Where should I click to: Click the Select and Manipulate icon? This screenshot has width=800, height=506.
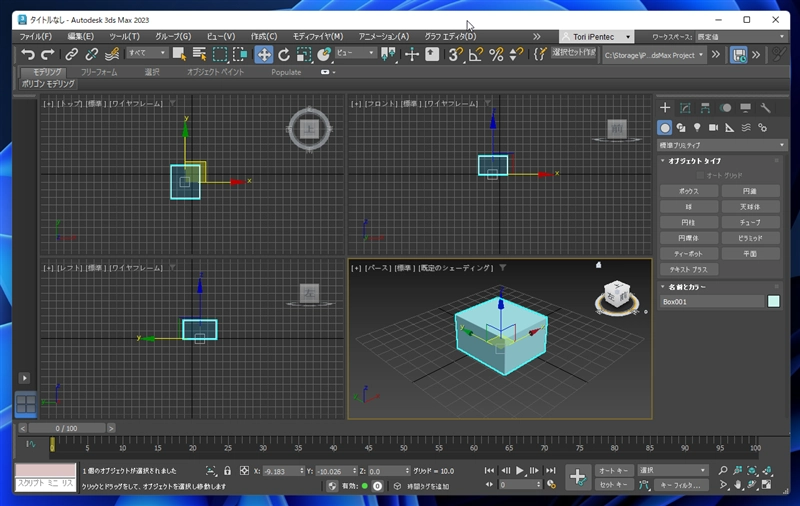(411, 54)
